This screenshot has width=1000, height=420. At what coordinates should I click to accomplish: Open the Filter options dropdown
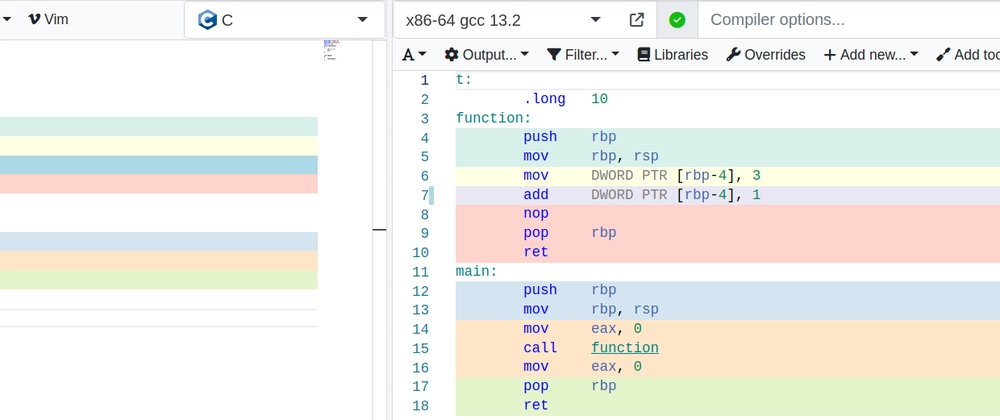[583, 55]
